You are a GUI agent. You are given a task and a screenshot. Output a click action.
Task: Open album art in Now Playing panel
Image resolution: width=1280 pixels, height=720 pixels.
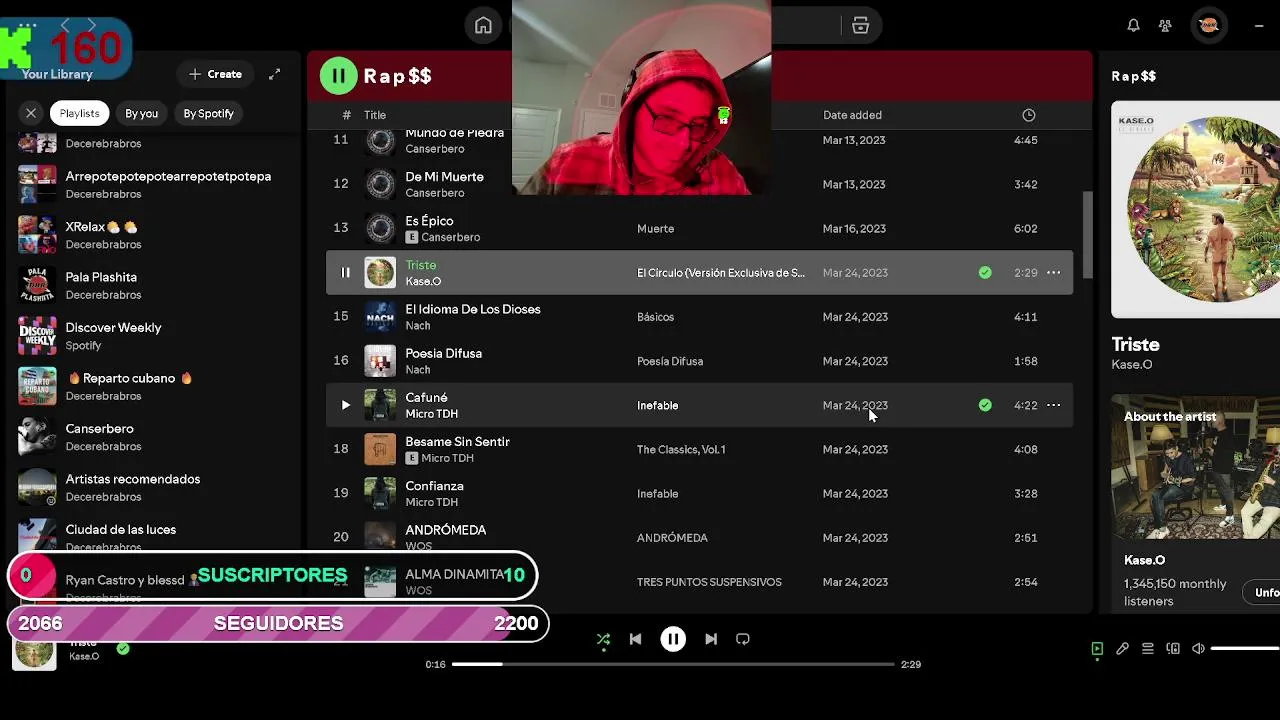pyautogui.click(x=1195, y=209)
